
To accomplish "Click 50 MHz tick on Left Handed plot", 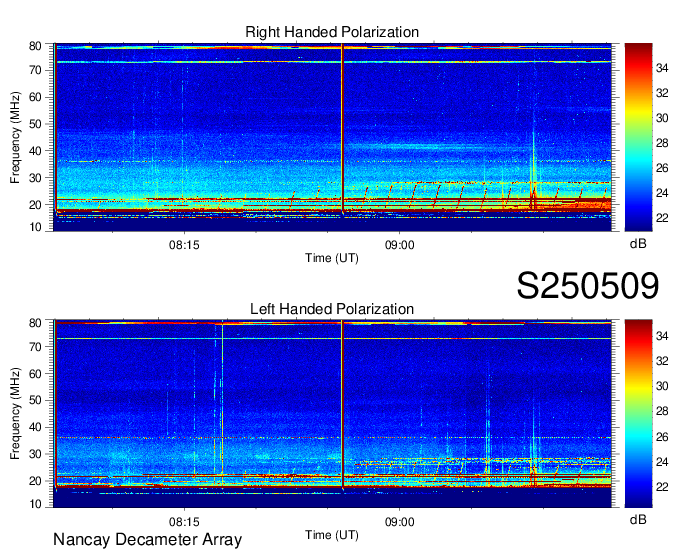I will click(x=35, y=400).
